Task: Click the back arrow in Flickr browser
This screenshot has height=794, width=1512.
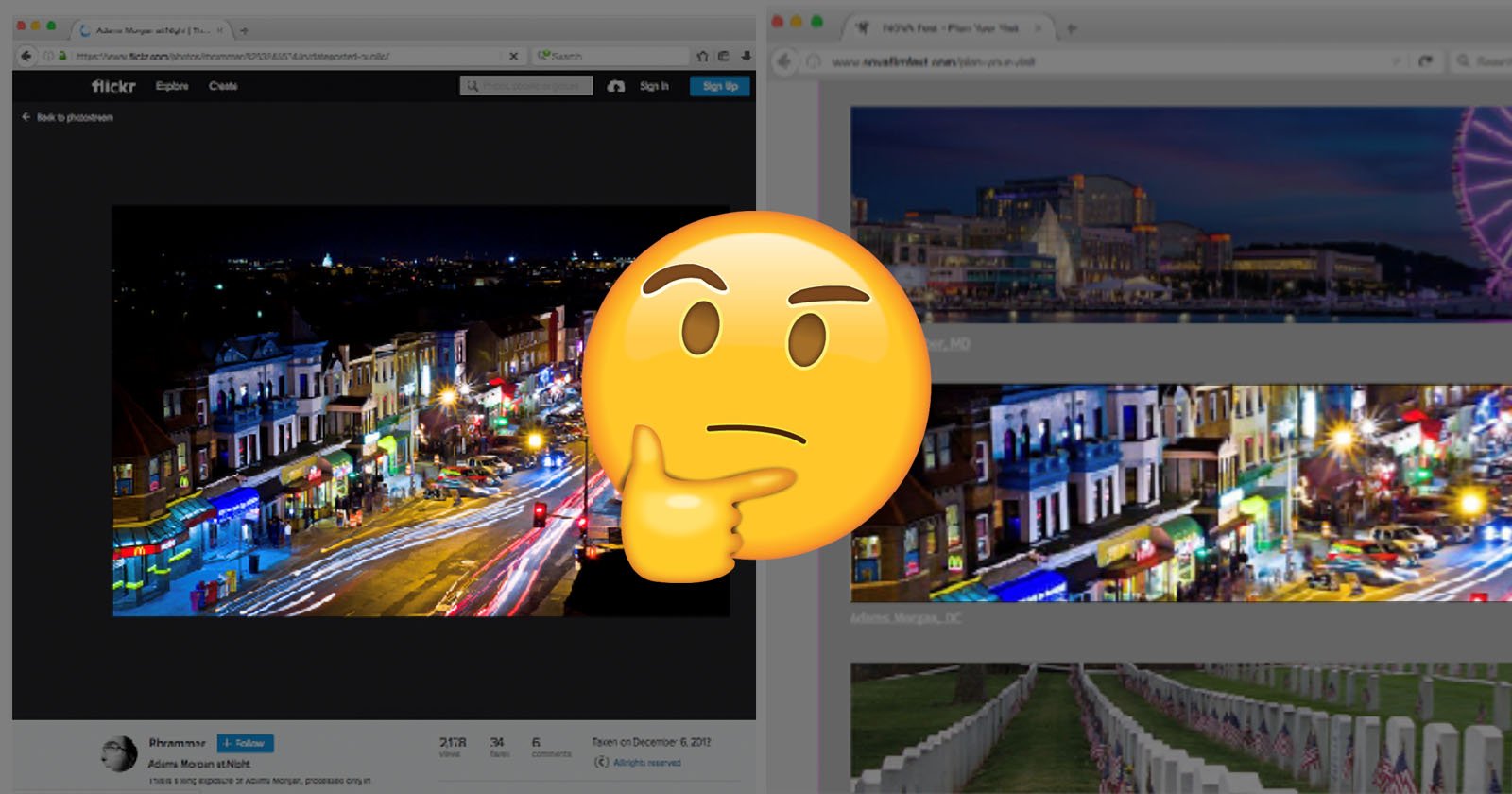Action: [x=26, y=56]
